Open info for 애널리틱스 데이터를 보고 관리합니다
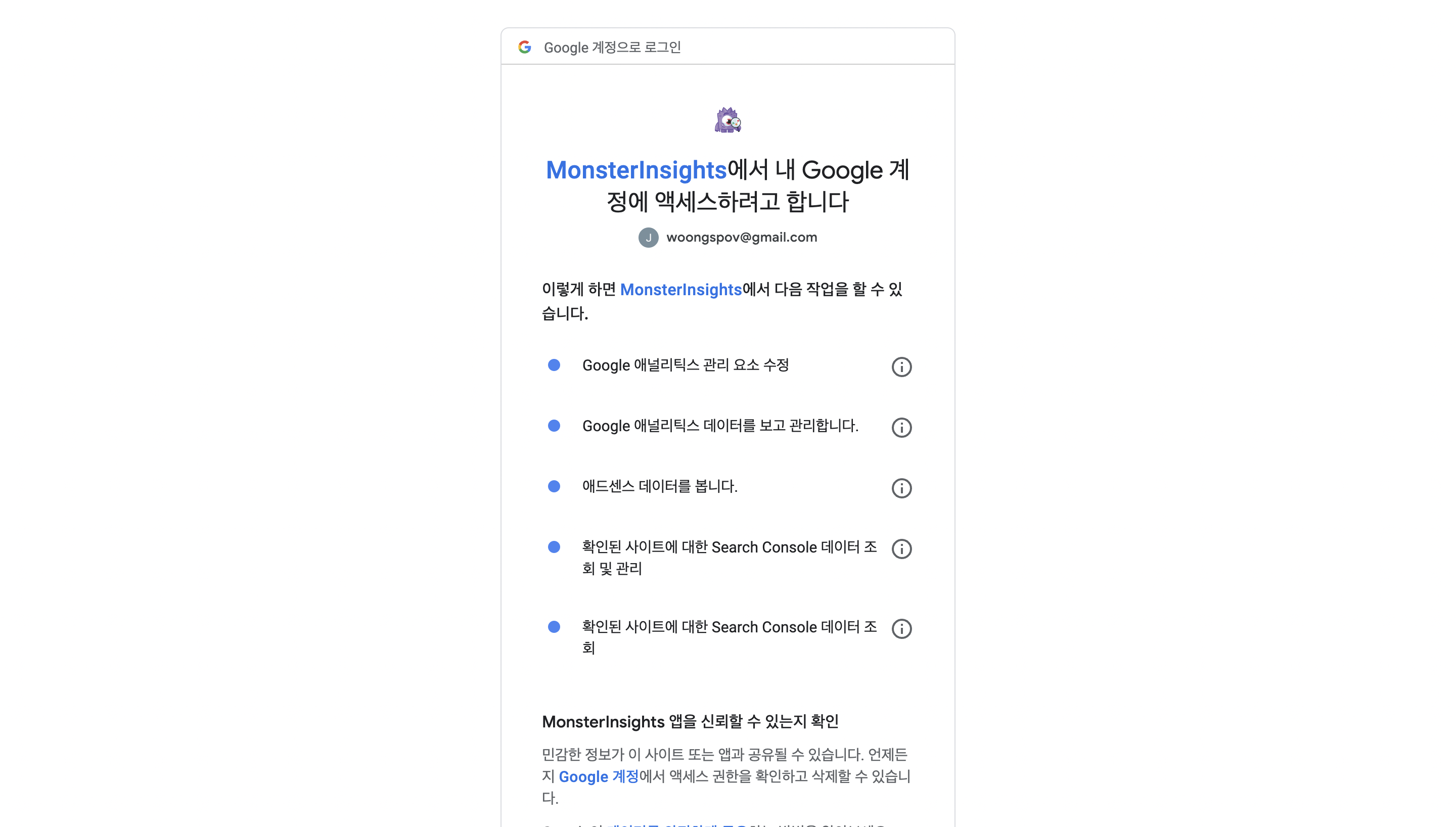Screen dimensions: 1456x827 point(901,428)
